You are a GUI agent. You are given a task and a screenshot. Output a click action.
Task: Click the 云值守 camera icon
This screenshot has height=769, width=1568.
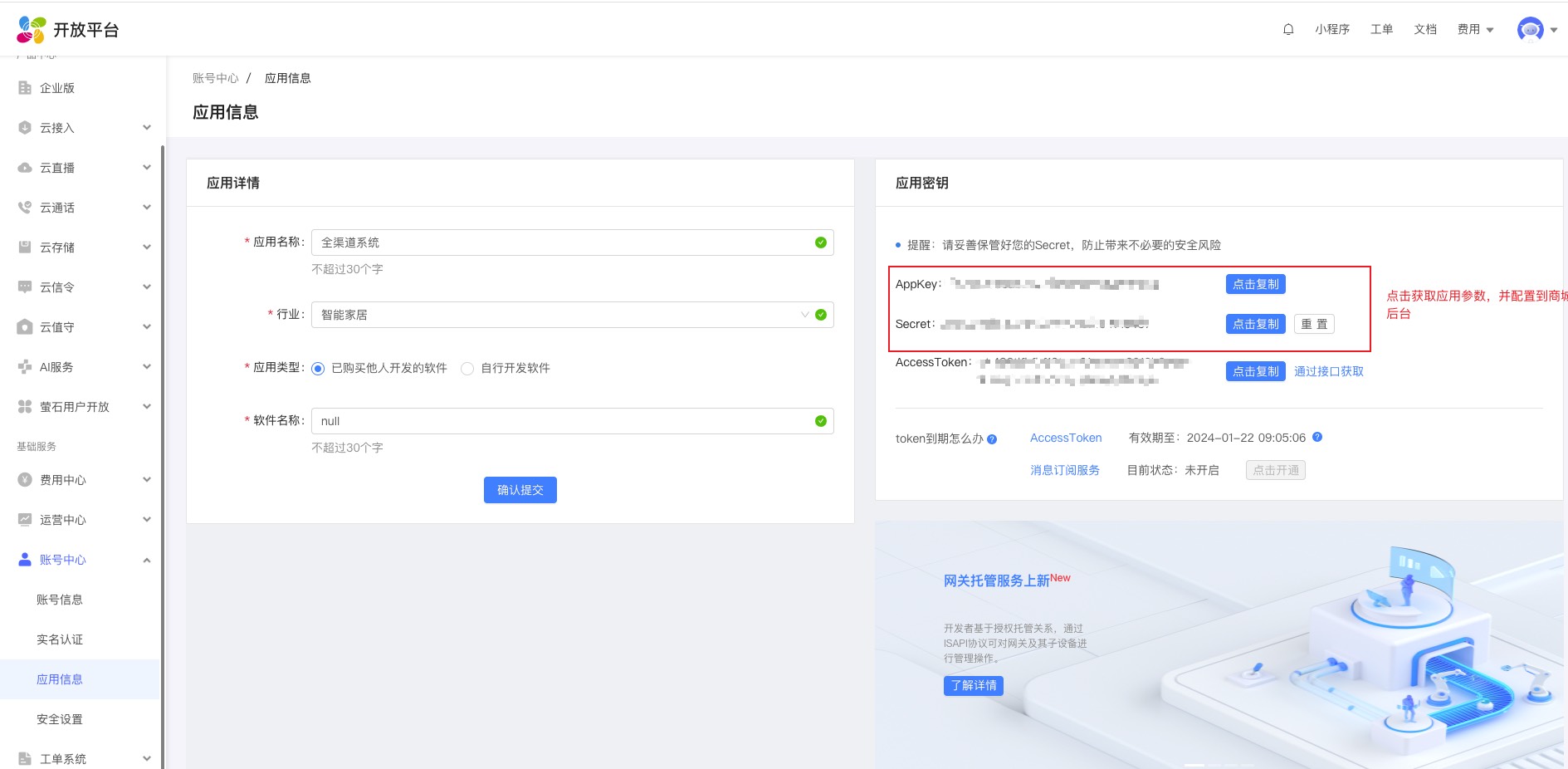tap(25, 327)
